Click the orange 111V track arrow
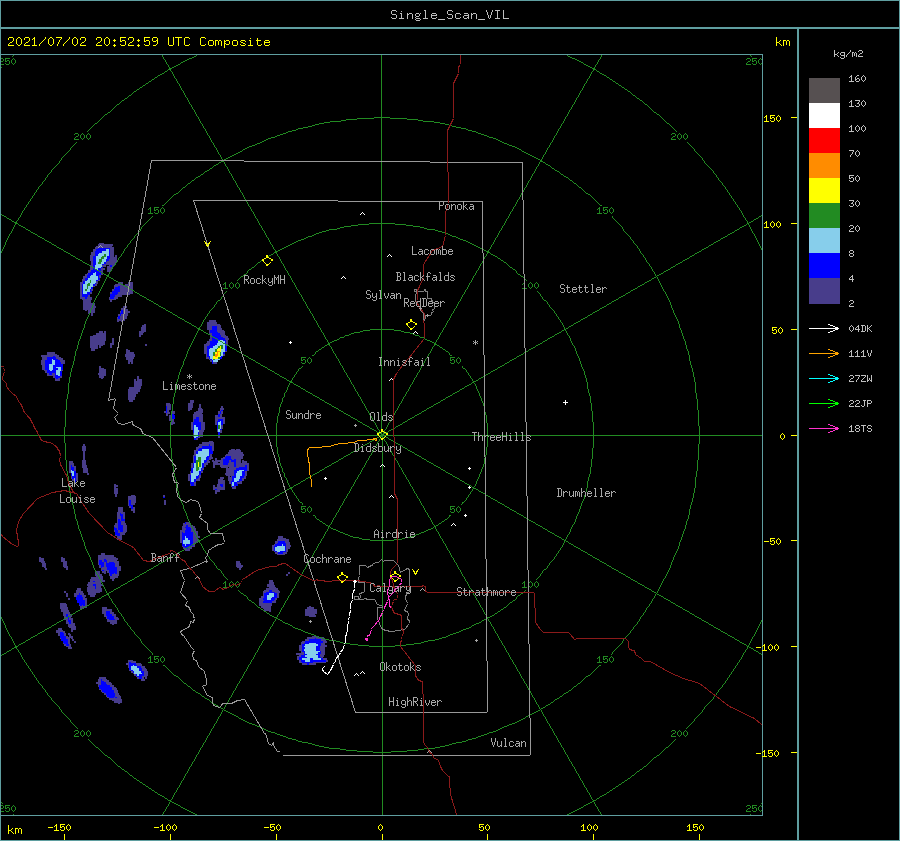The height and width of the screenshot is (841, 900). (824, 354)
